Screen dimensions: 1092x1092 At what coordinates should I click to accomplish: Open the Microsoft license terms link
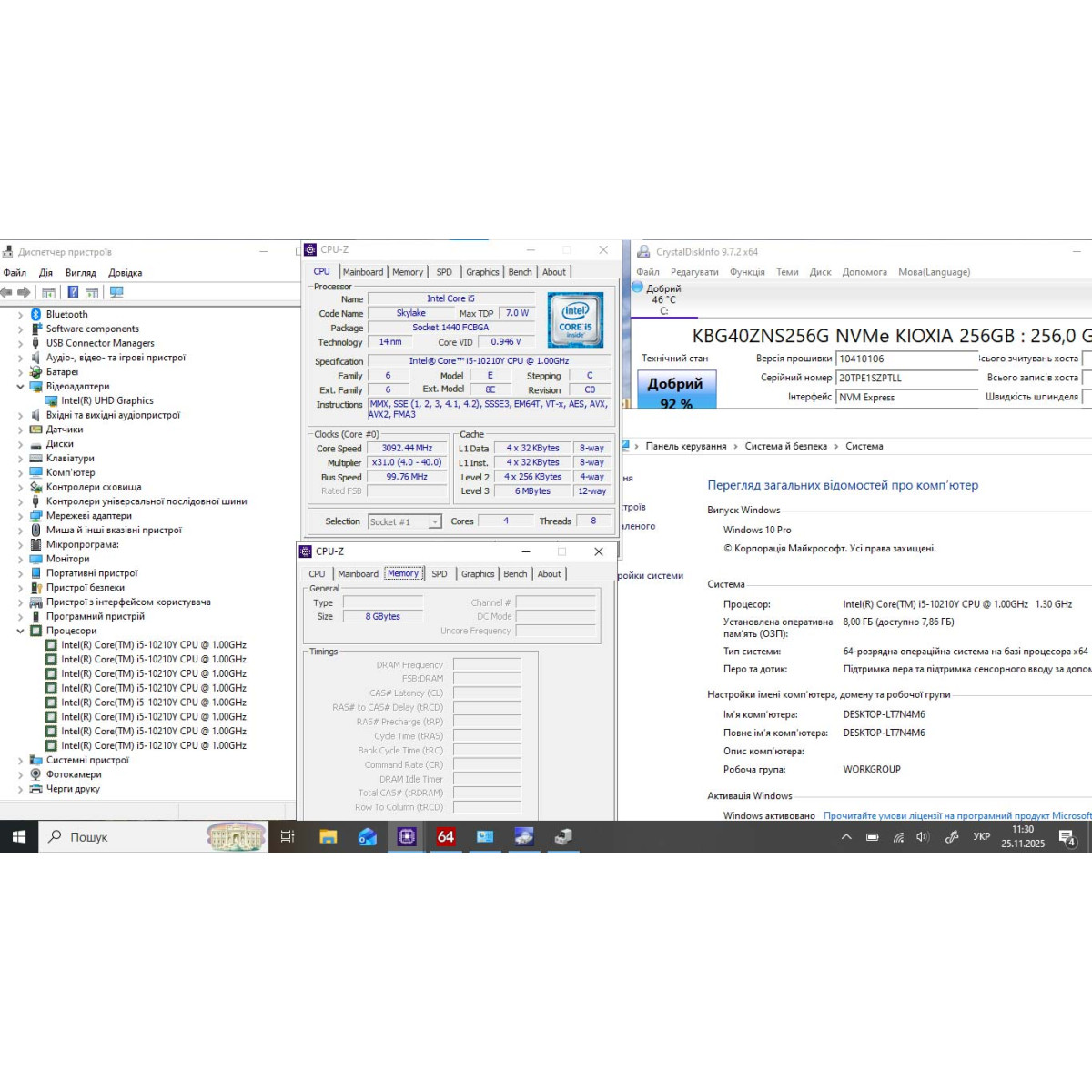pos(957,815)
